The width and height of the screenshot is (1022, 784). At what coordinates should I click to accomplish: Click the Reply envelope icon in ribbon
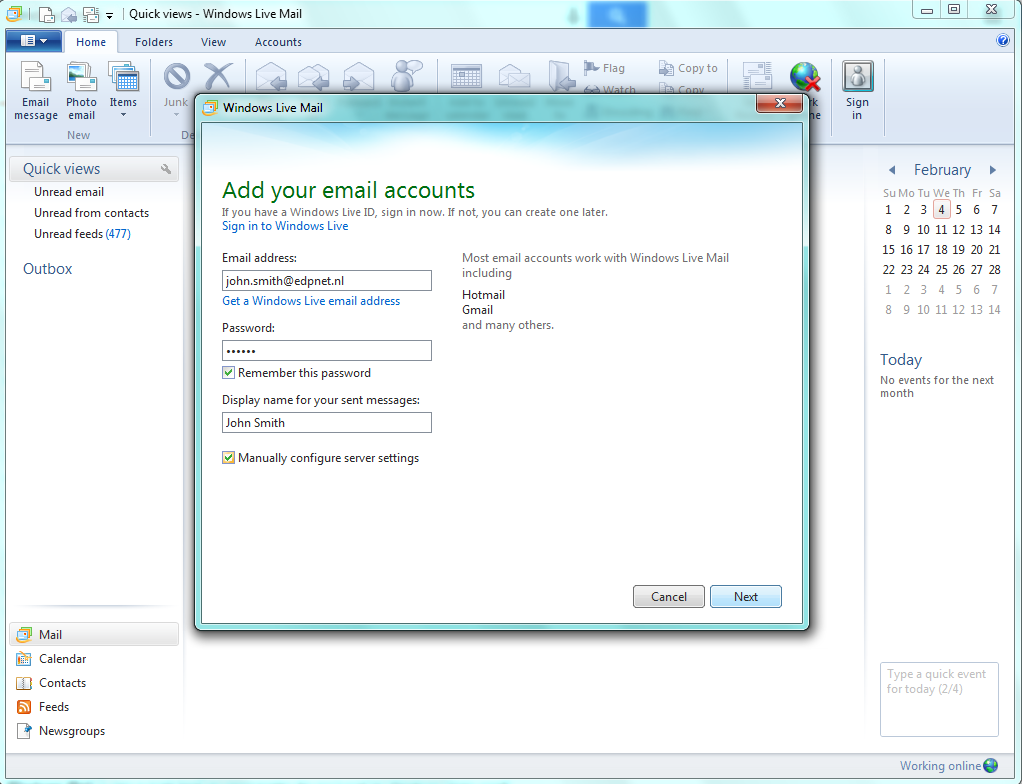[271, 77]
